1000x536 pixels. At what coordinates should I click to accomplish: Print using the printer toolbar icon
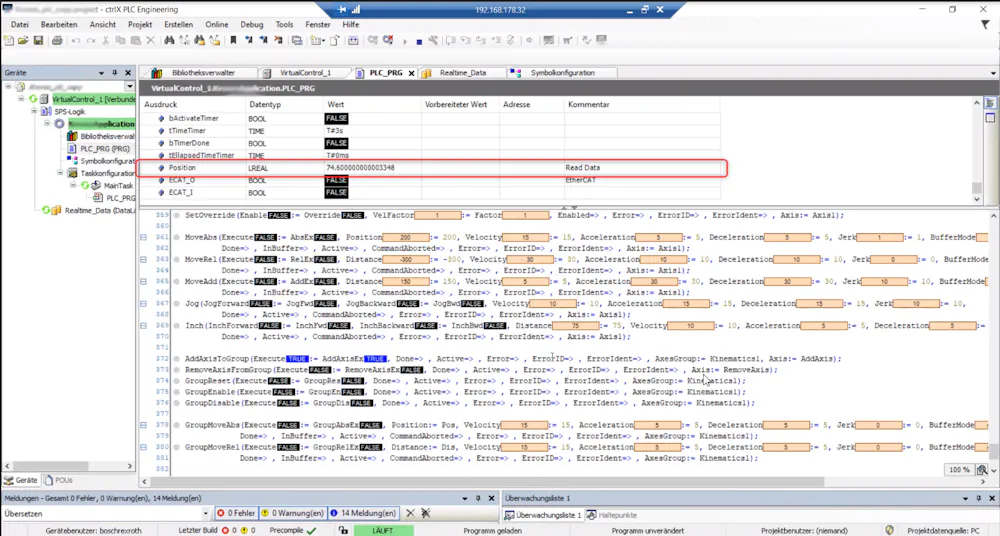57,40
